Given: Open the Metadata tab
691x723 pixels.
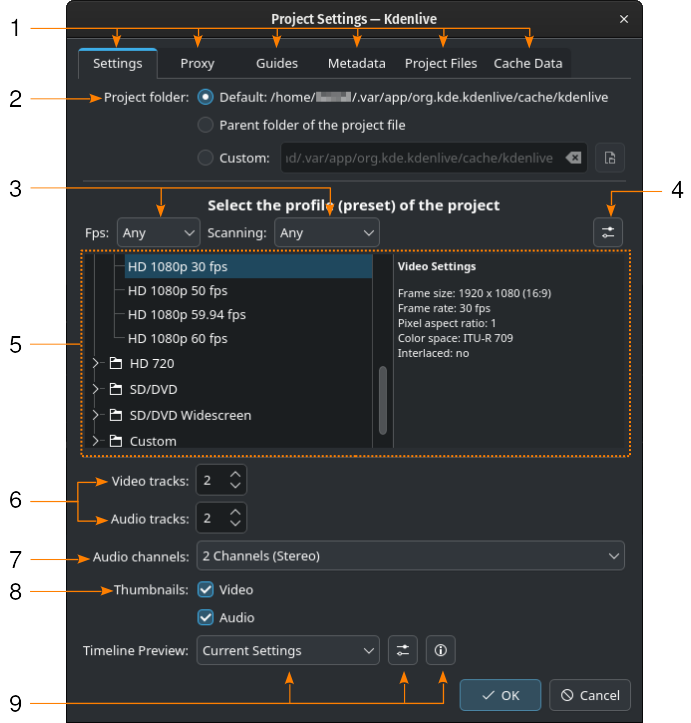Looking at the screenshot, I should pos(356,63).
